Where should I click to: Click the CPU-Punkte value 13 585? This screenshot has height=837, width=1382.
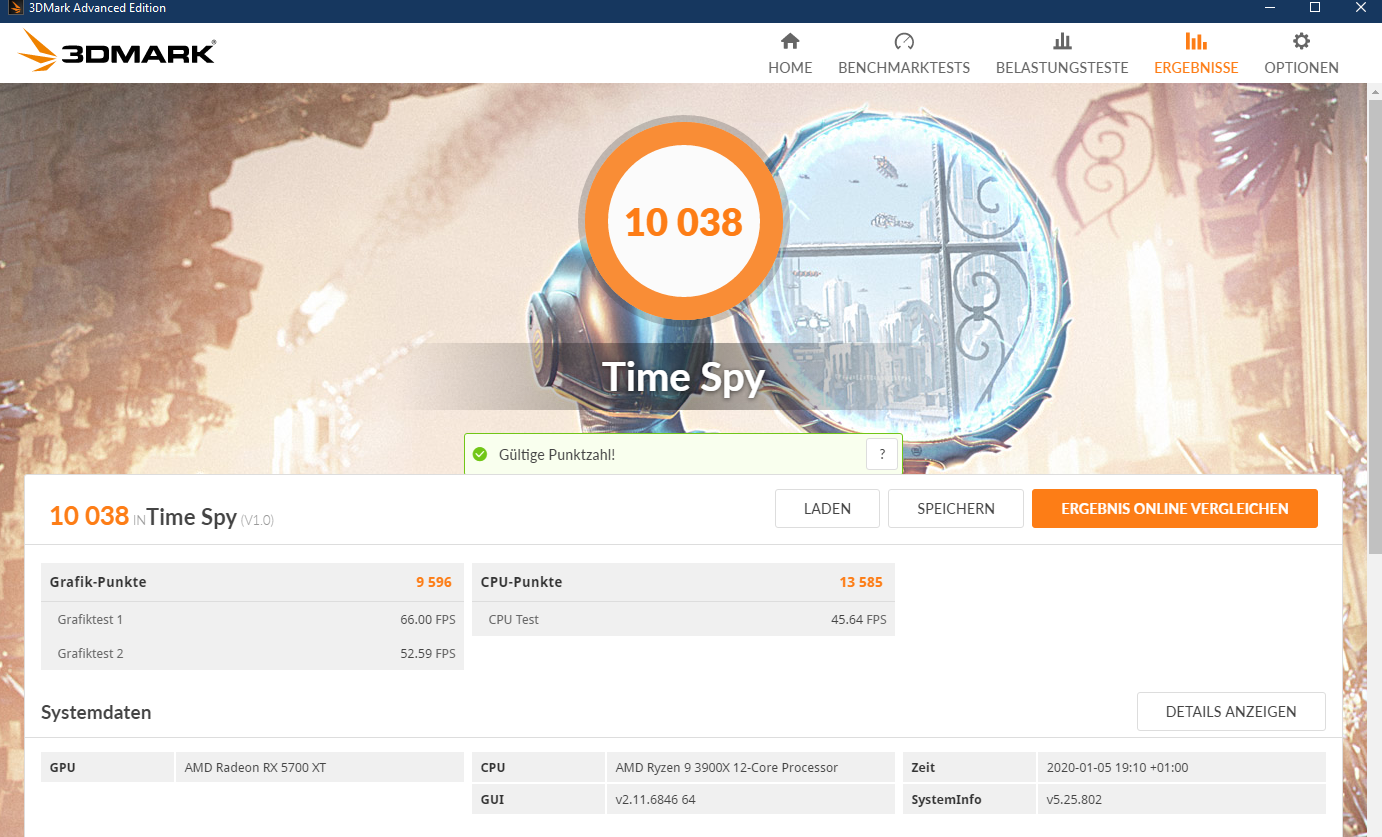861,582
